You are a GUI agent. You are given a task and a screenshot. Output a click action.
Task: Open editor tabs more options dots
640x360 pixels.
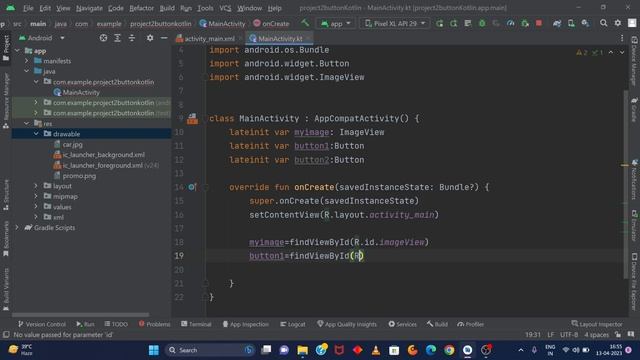pos(622,38)
